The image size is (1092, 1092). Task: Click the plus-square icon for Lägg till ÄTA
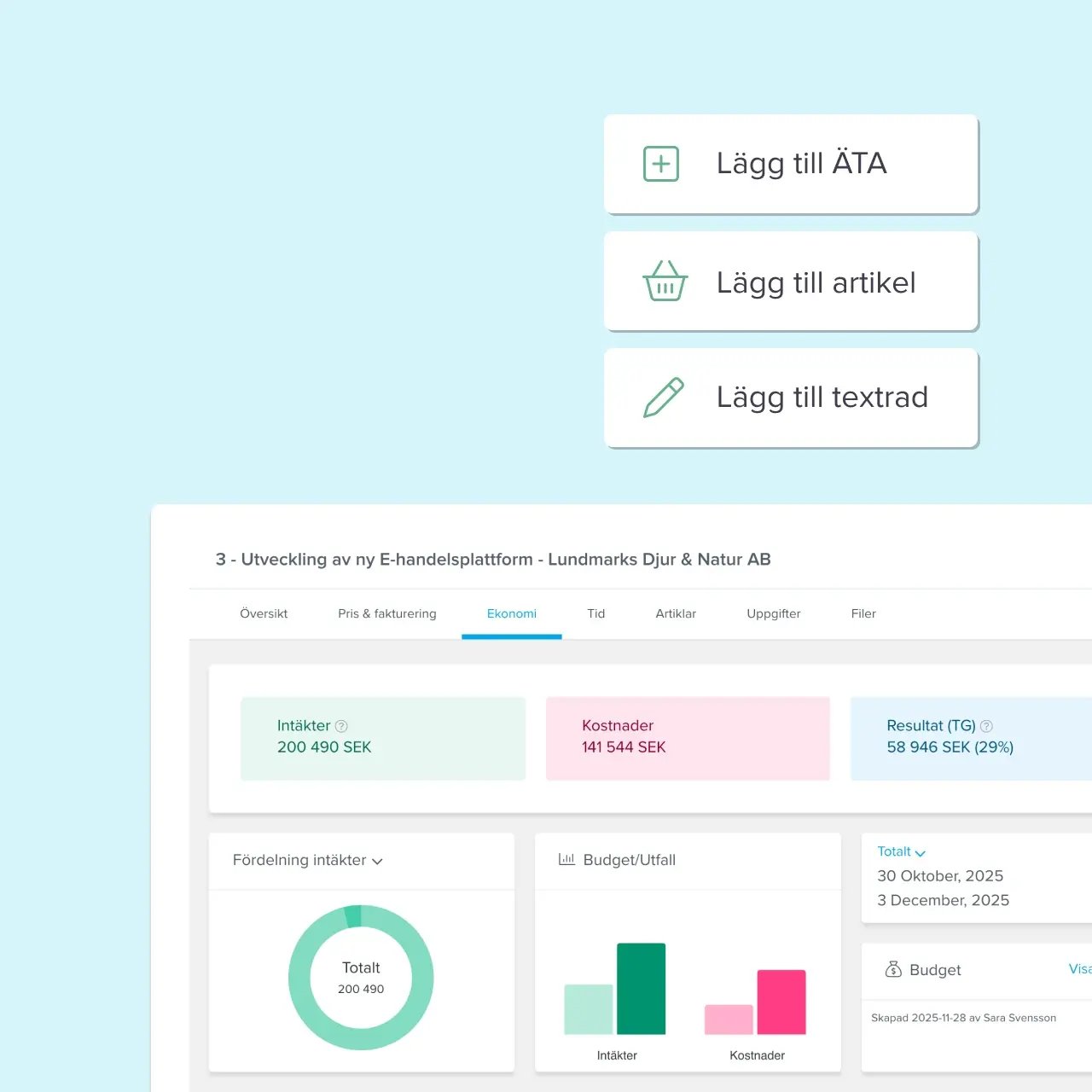pyautogui.click(x=661, y=164)
